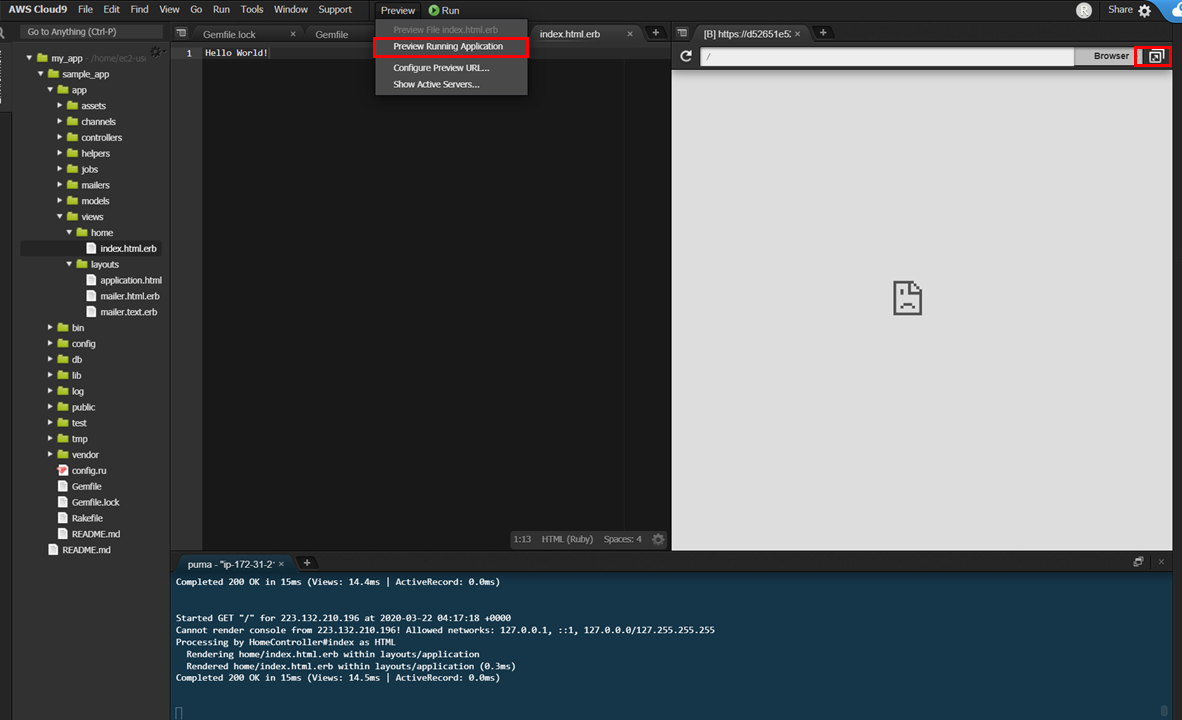The width and height of the screenshot is (1182, 720).
Task: Pop out preview into new window icon
Action: coord(1155,57)
